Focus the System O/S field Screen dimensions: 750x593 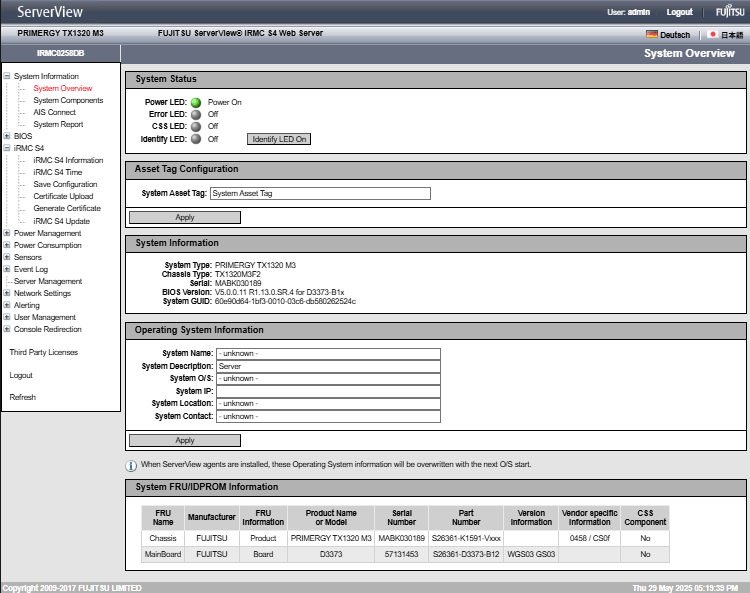[x=328, y=378]
